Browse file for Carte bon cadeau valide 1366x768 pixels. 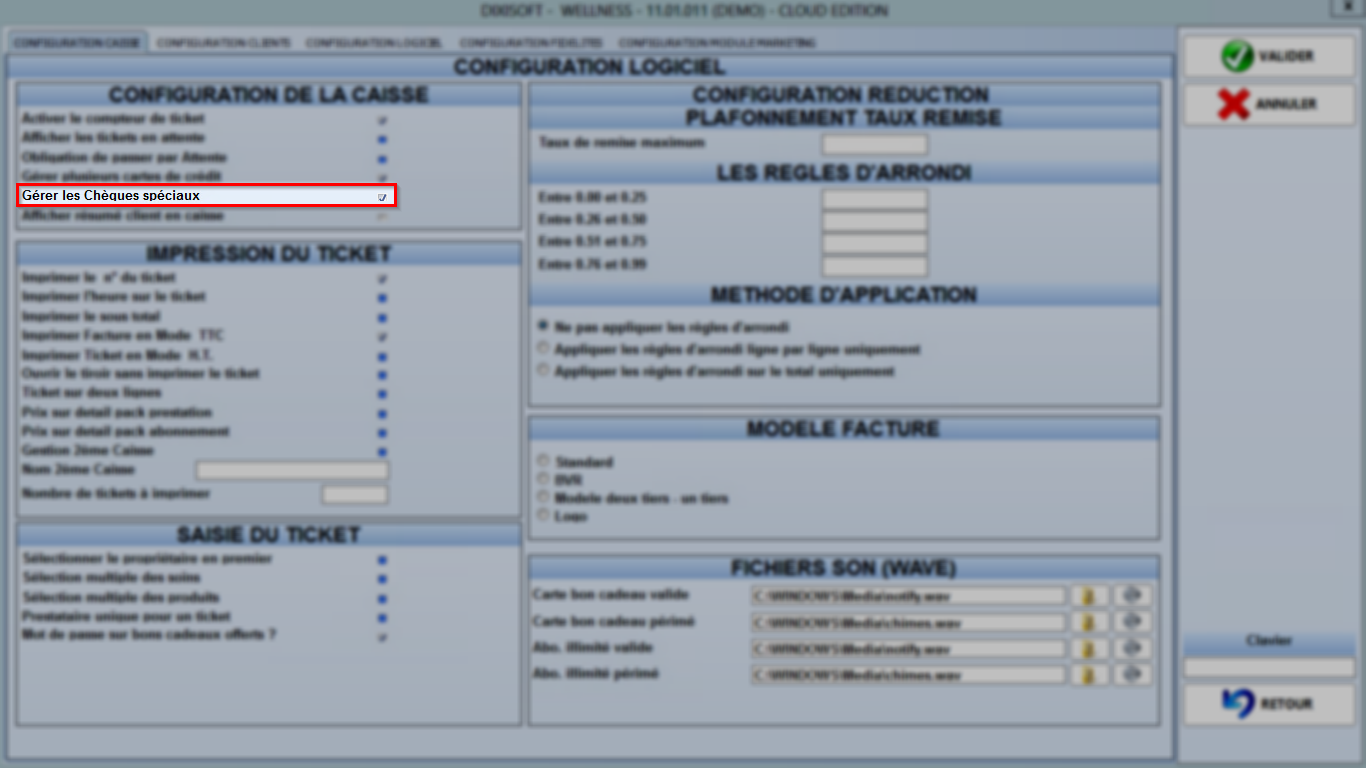[x=1088, y=596]
